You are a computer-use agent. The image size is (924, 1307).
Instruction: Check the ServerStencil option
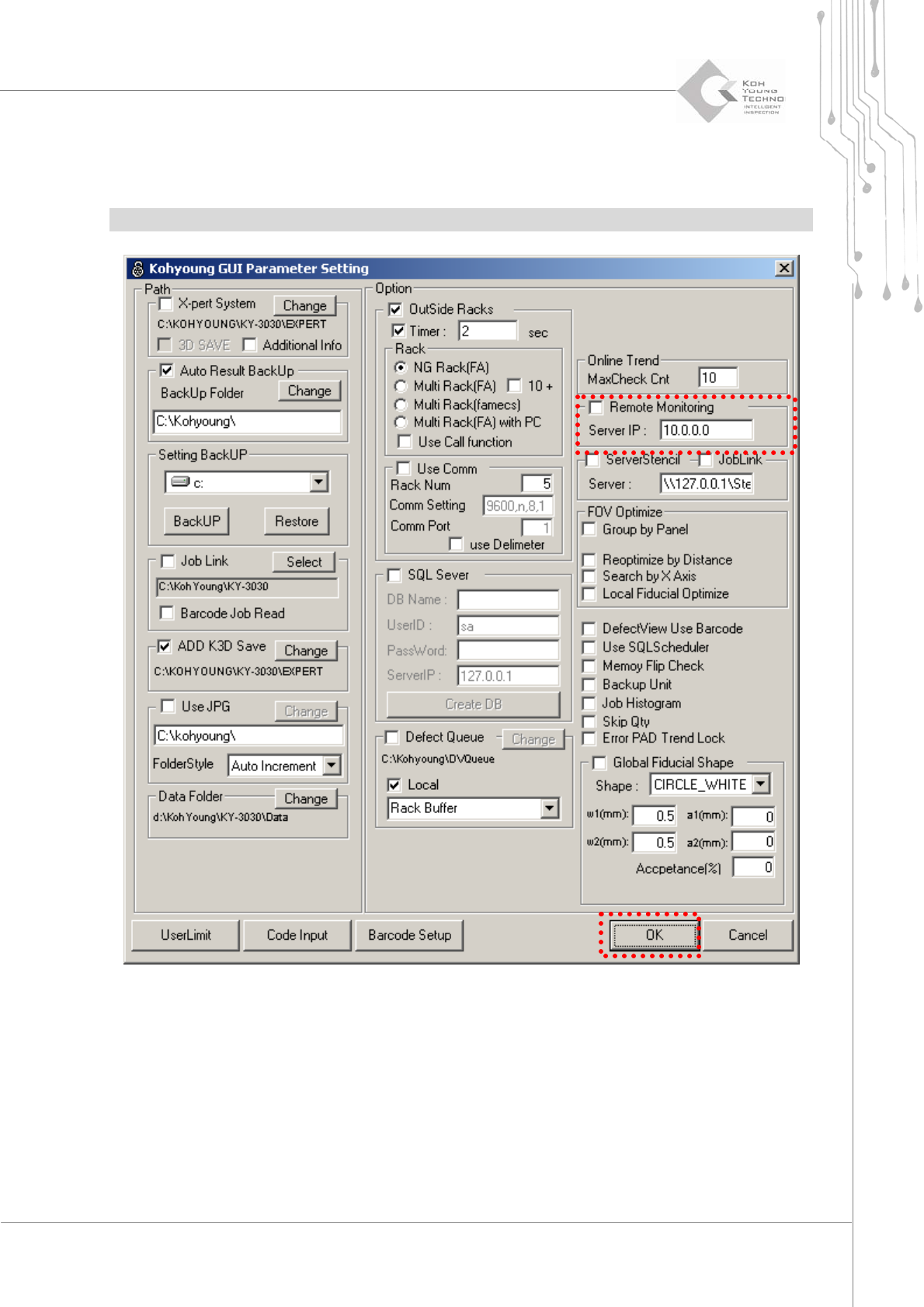[x=593, y=460]
